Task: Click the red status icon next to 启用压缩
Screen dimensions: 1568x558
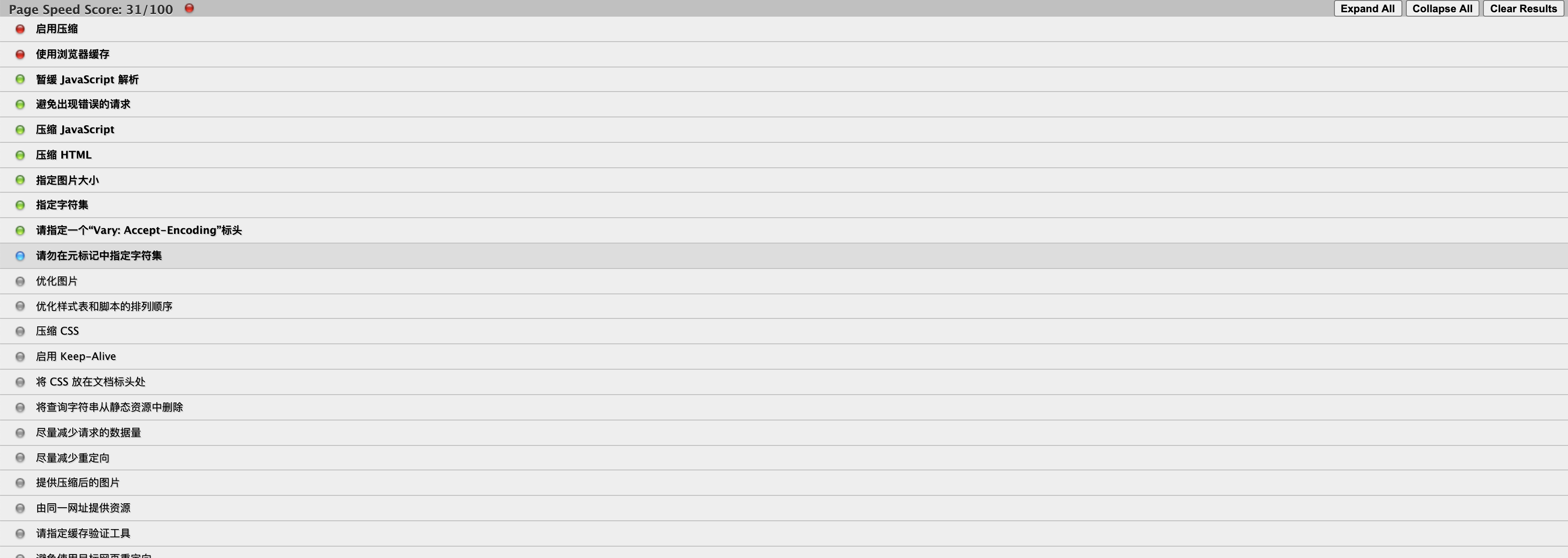Action: pyautogui.click(x=20, y=28)
